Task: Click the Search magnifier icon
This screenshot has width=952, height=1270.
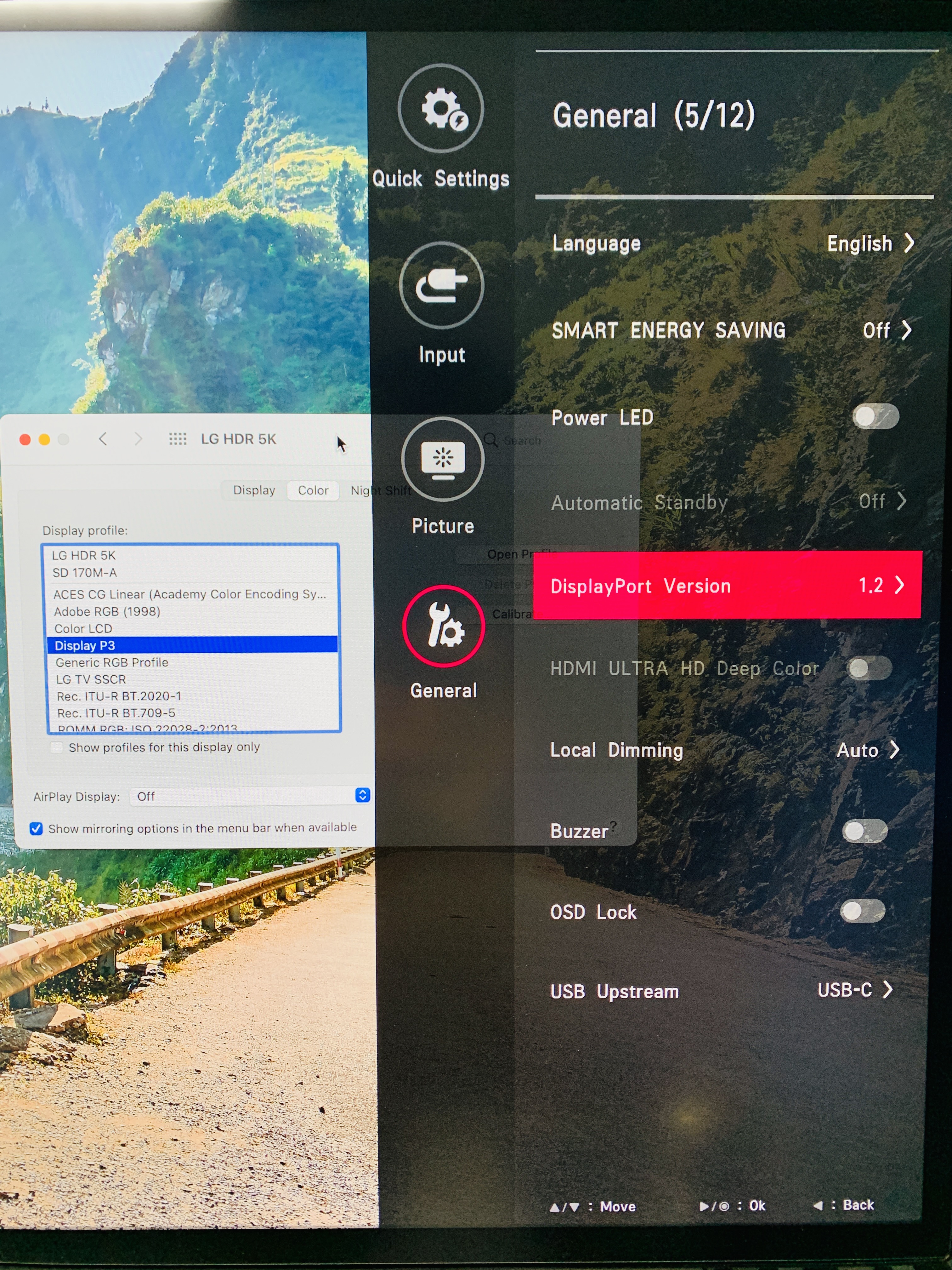Action: 490,440
